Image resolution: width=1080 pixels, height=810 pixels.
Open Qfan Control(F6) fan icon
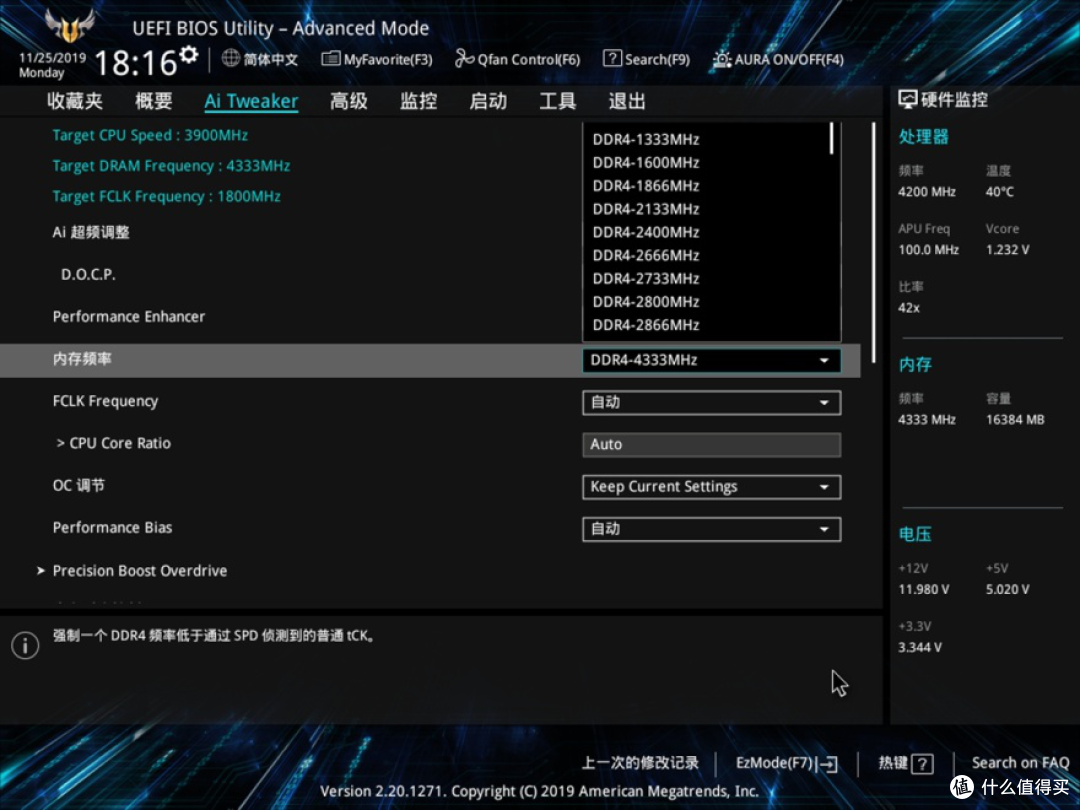[x=464, y=59]
